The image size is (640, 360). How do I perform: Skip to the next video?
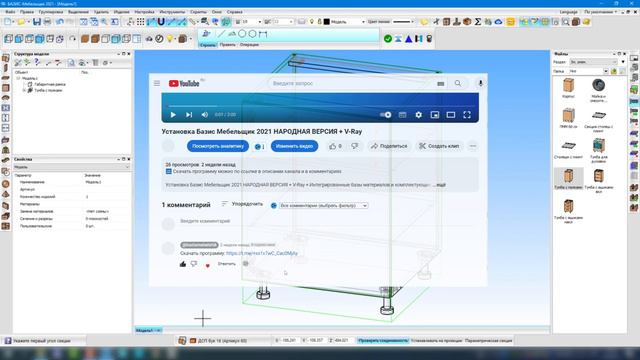[189, 115]
